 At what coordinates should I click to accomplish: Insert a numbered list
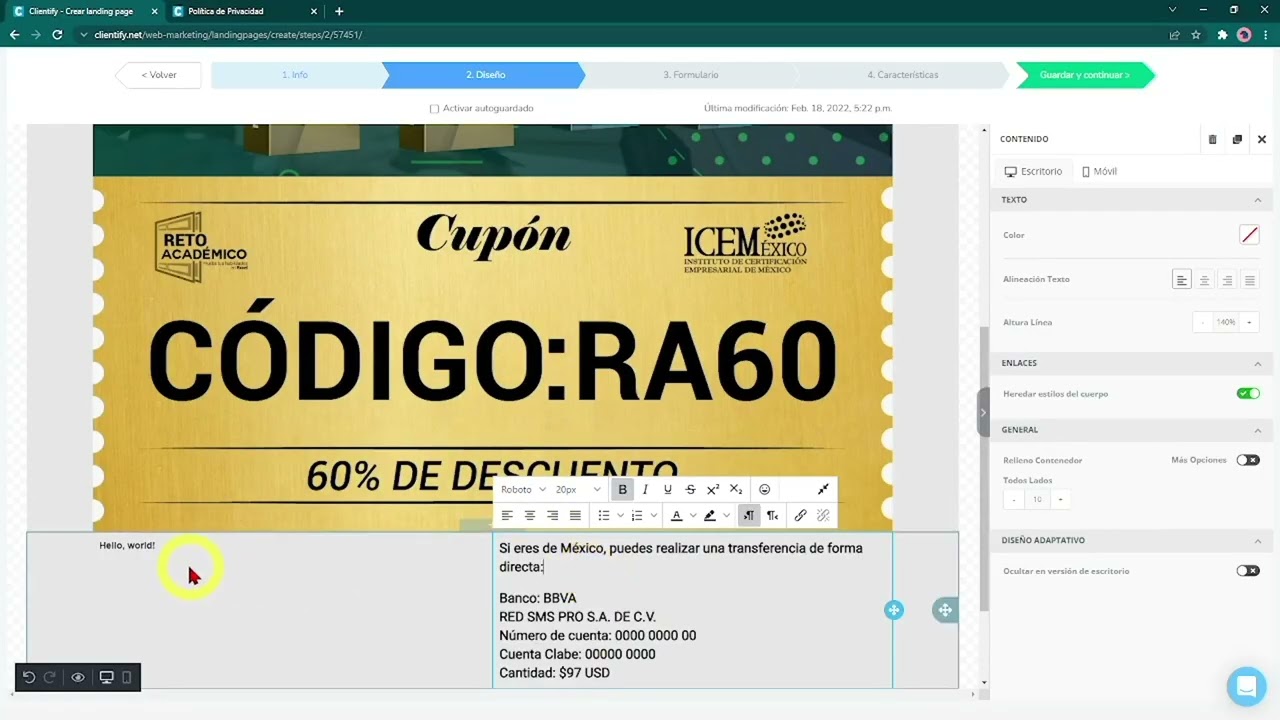click(x=637, y=516)
